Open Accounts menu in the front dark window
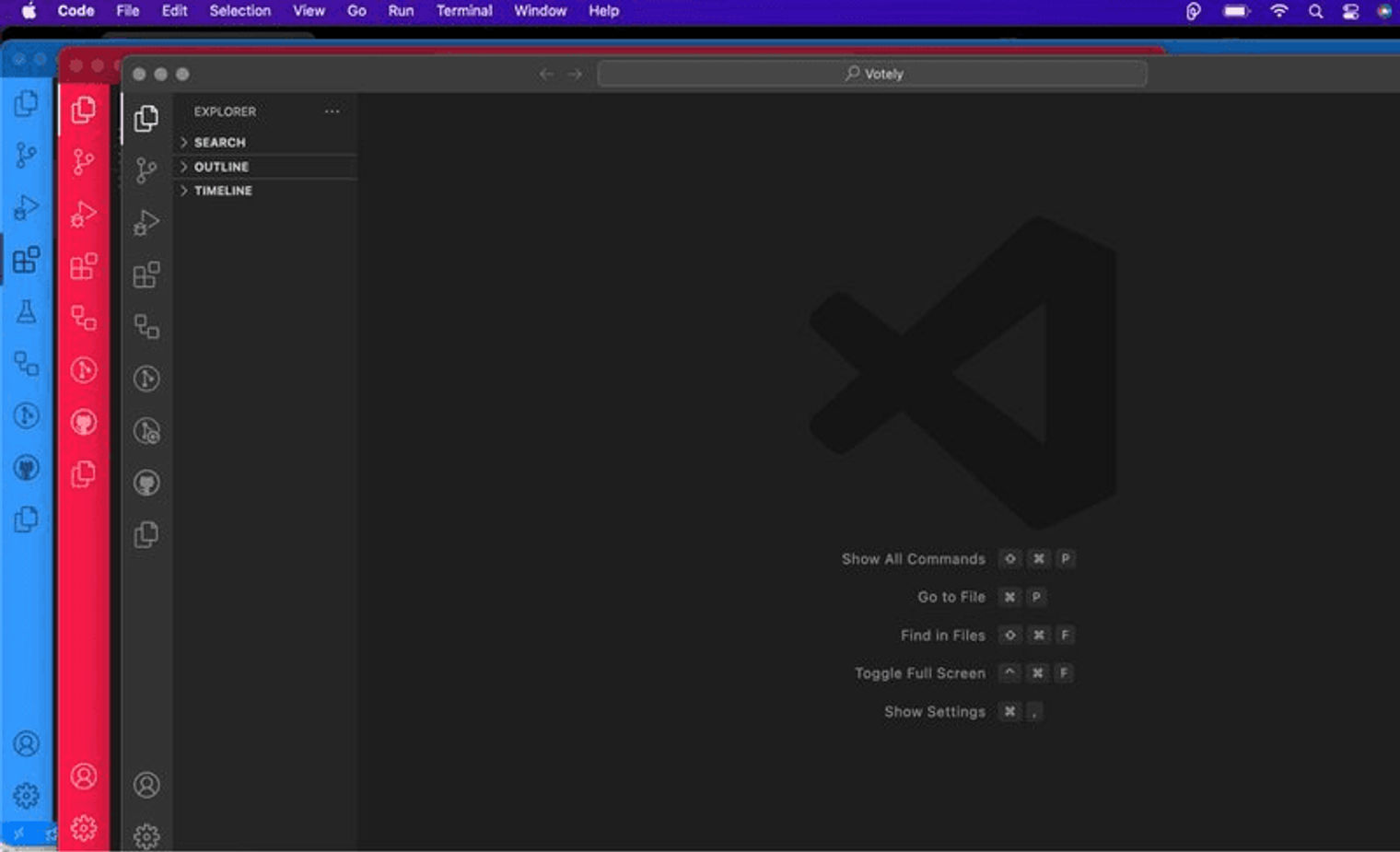This screenshot has height=852, width=1400. click(x=146, y=785)
